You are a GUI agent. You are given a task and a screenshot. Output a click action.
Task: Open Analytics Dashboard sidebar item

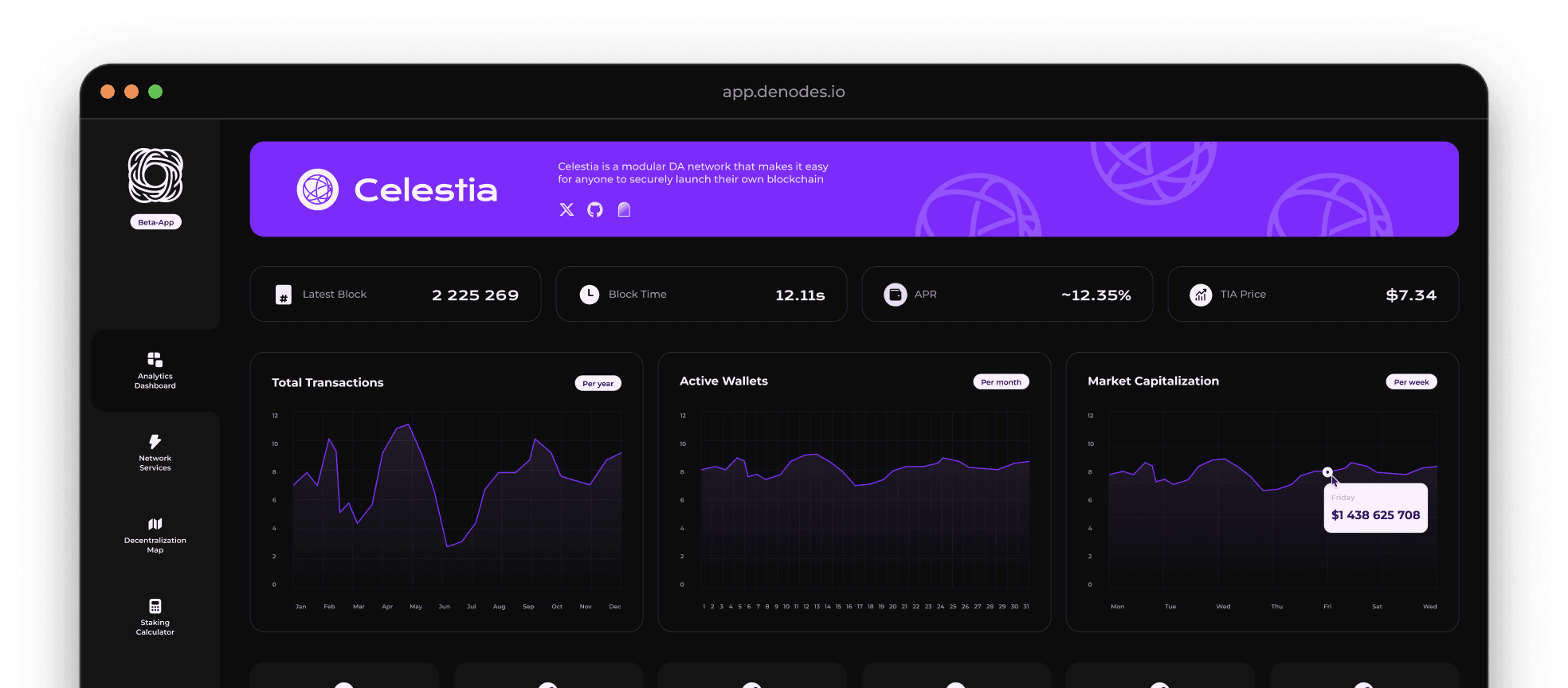[155, 370]
